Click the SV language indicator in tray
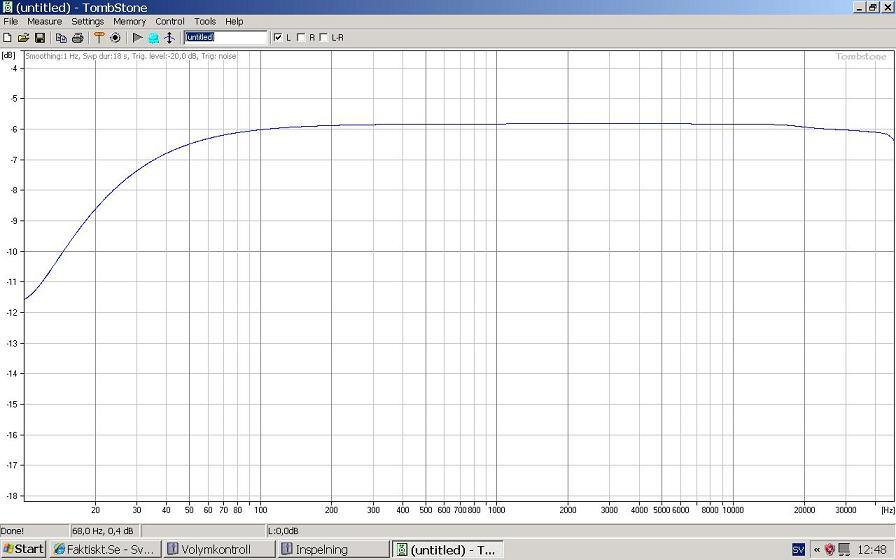This screenshot has height=560, width=896. tap(798, 549)
